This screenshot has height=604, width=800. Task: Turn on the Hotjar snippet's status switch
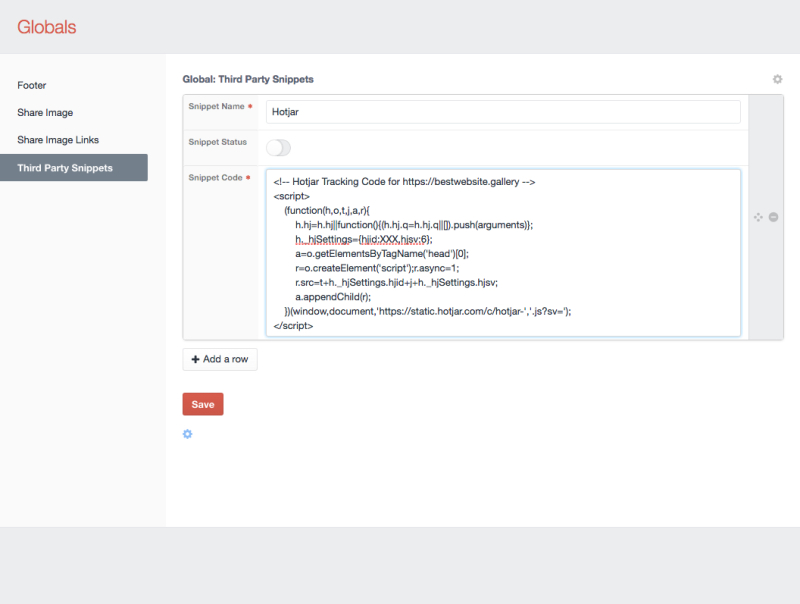277,147
